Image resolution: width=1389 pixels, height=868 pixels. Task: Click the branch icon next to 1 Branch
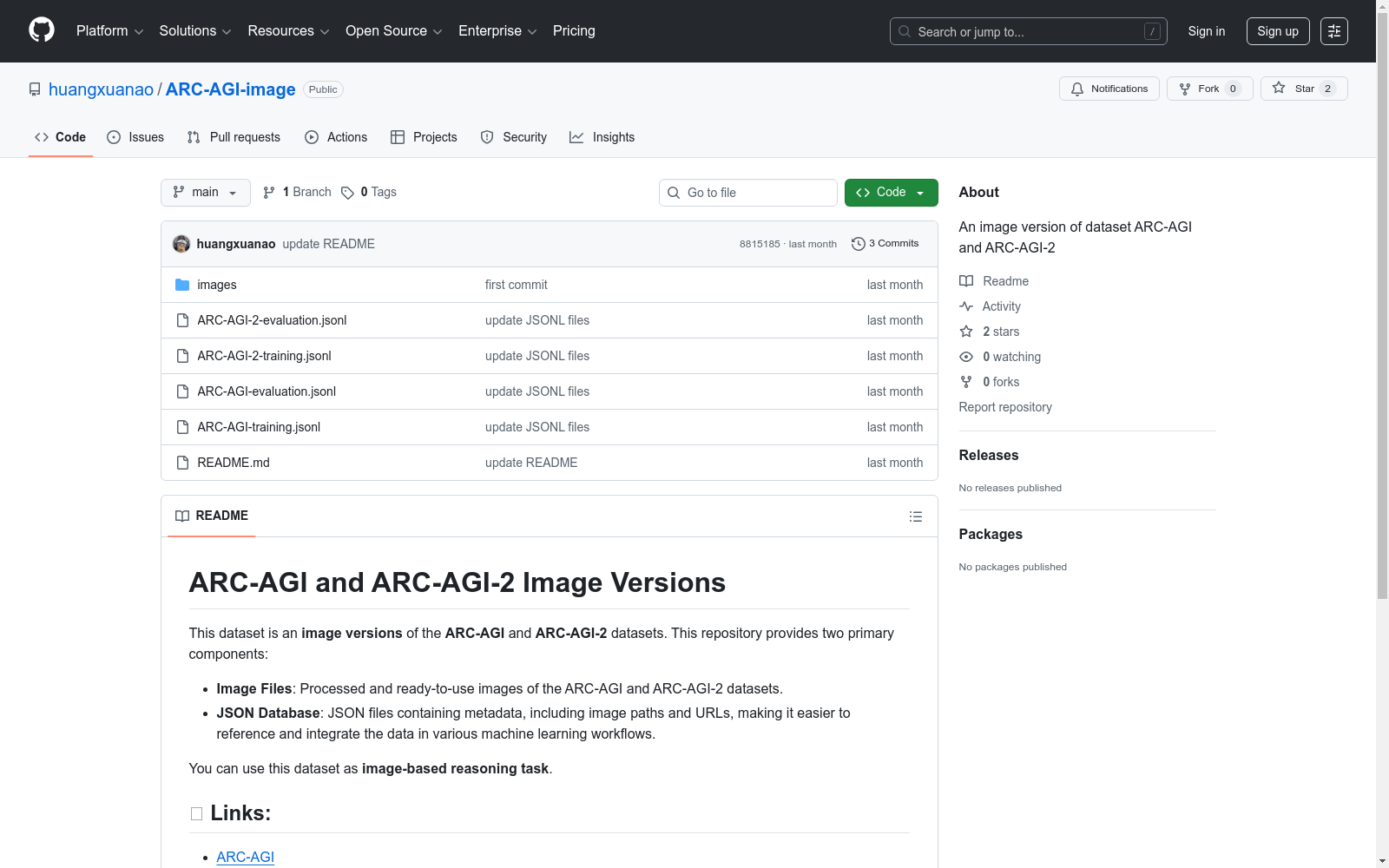(269, 193)
